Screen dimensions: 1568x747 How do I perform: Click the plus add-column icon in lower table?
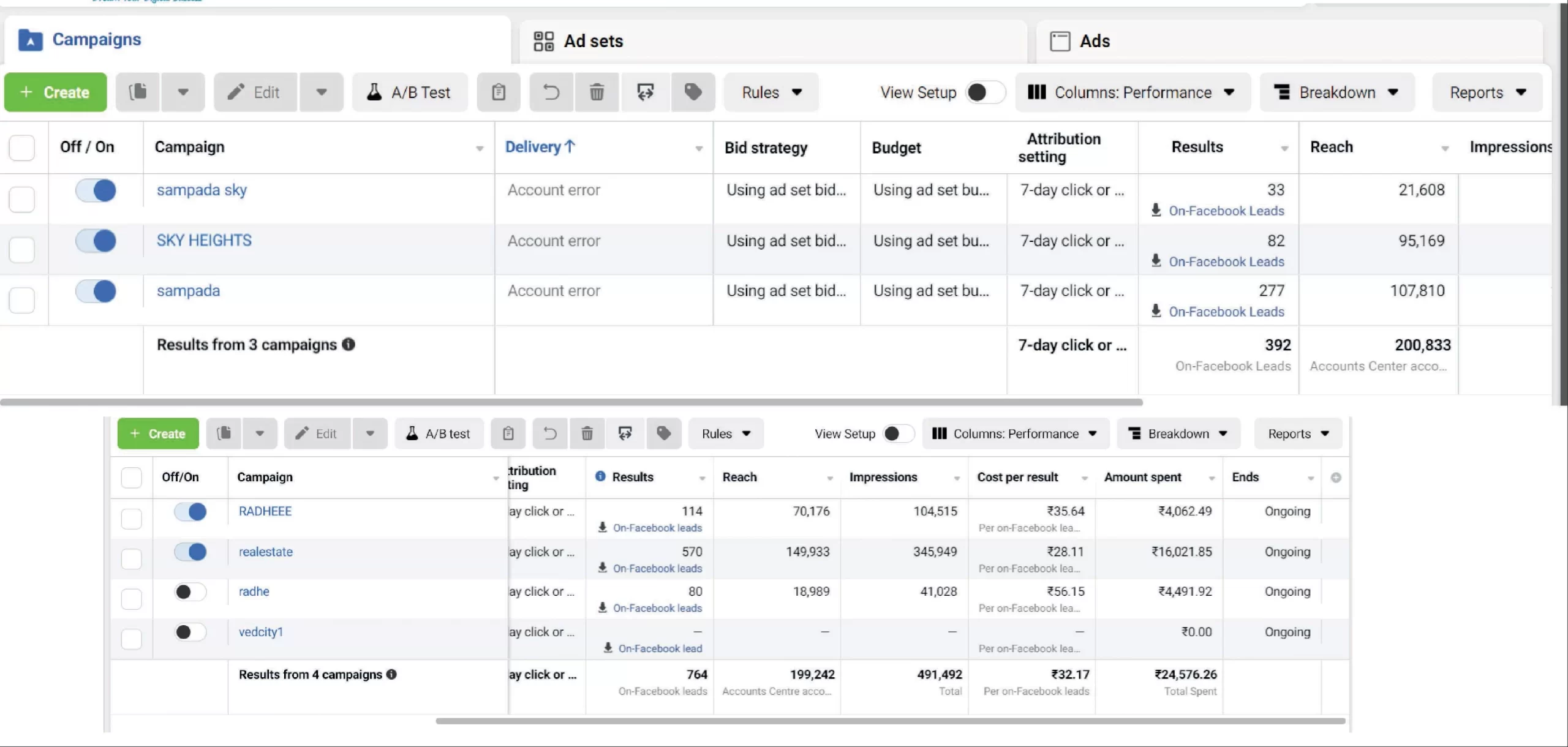[1336, 478]
